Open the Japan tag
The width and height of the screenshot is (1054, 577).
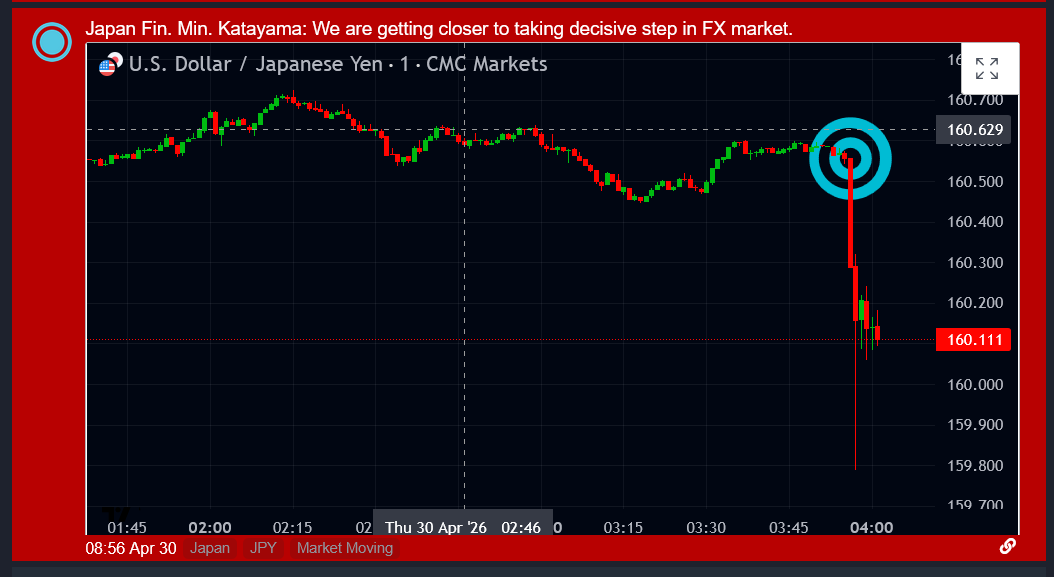coord(210,548)
